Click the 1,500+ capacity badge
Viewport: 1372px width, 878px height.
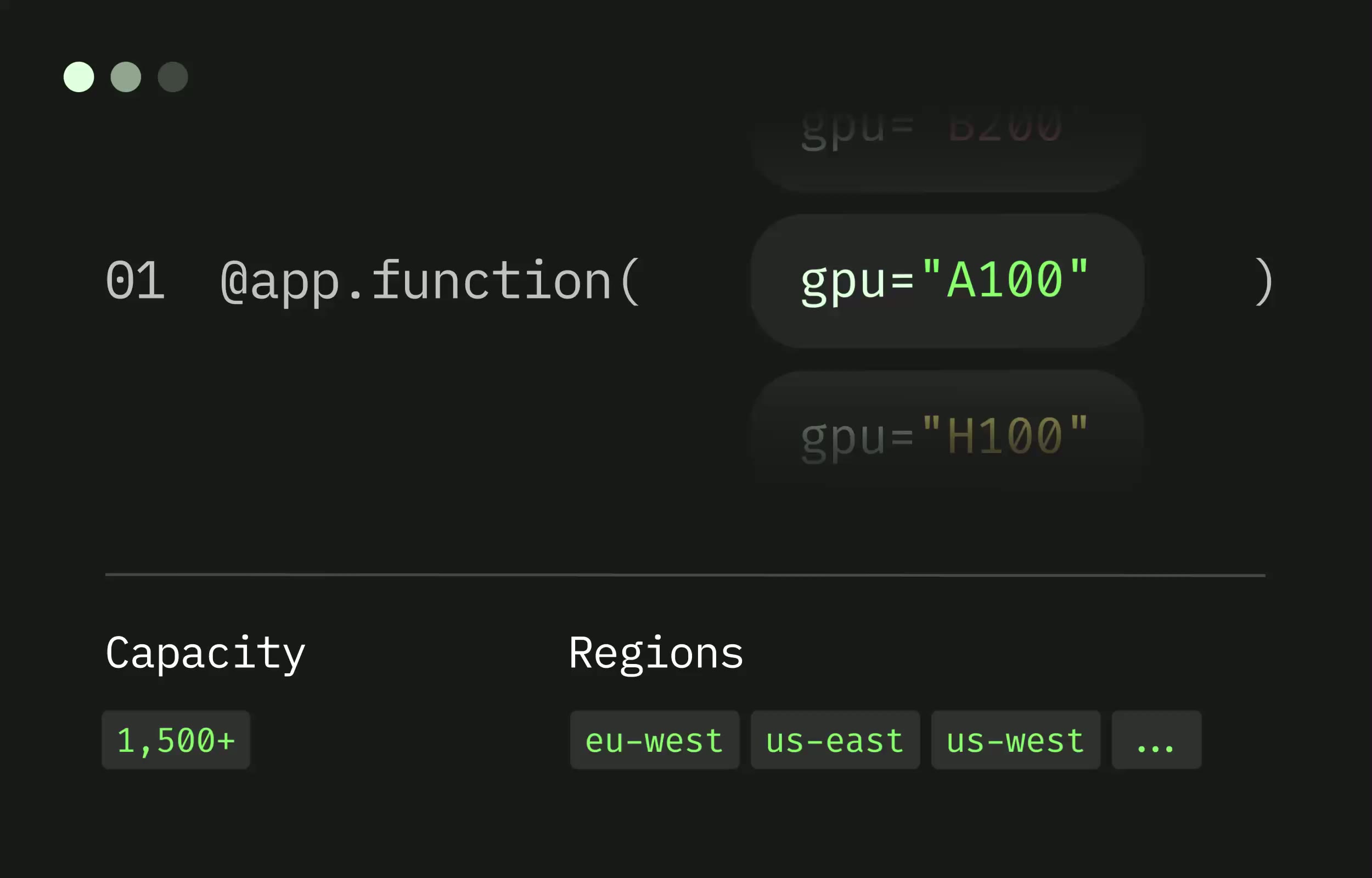pyautogui.click(x=176, y=740)
